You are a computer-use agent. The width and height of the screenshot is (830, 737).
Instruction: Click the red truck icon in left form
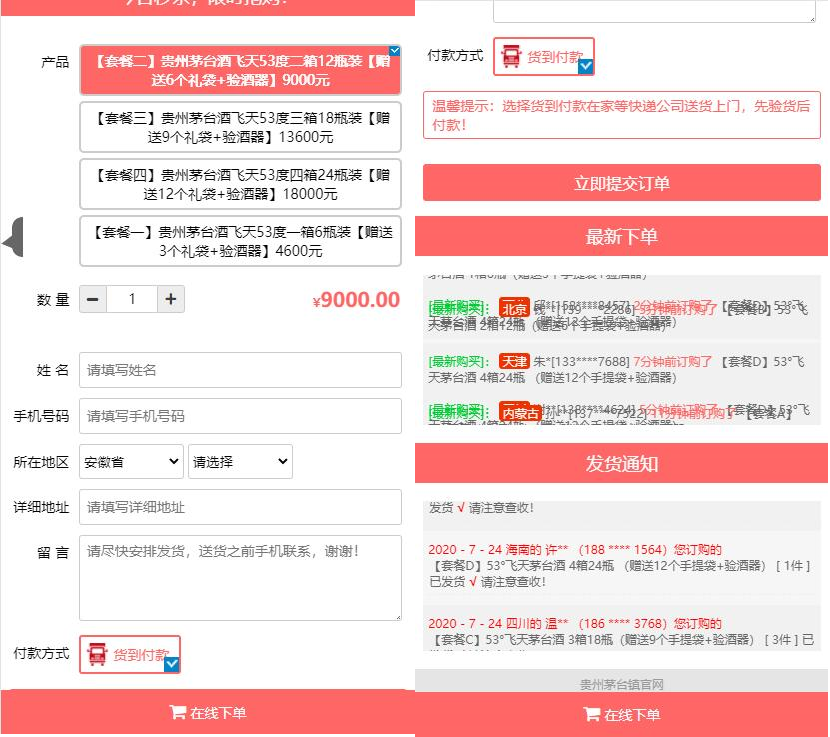coord(97,654)
